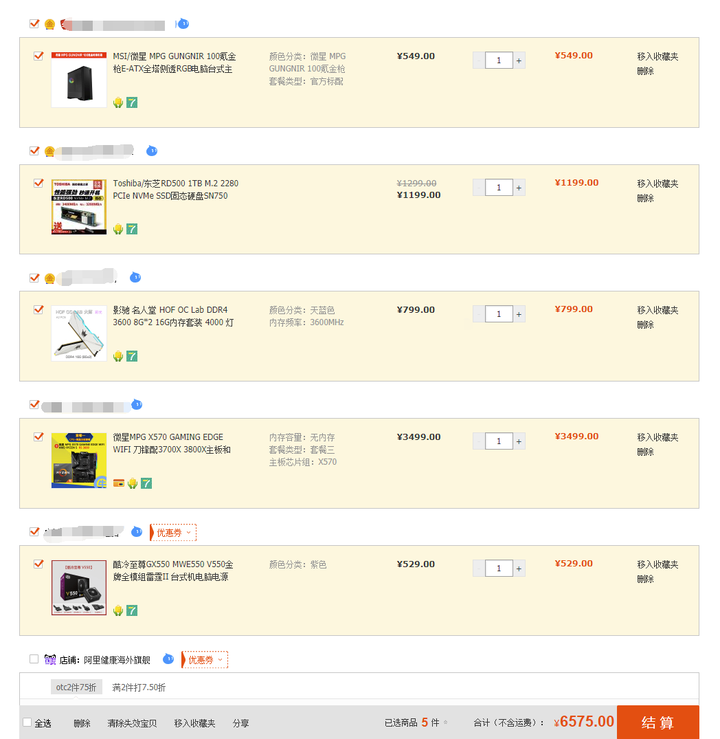
Task: Select the otc2件75折 promotion tab
Action: click(76, 687)
